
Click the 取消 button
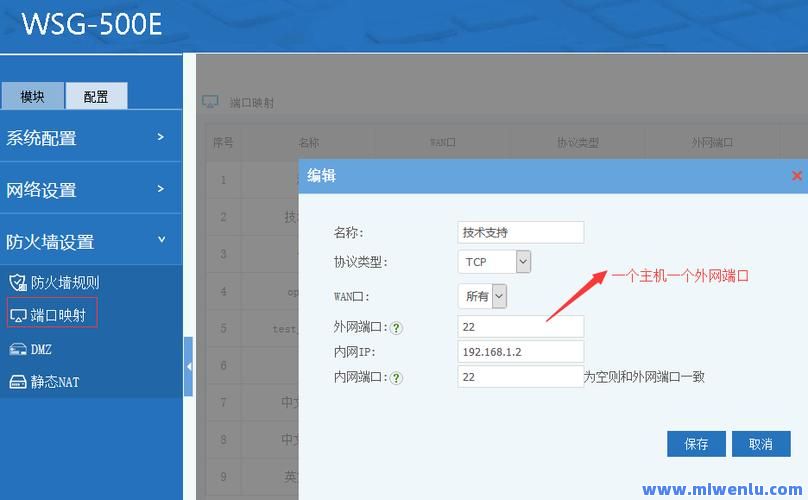coord(761,444)
